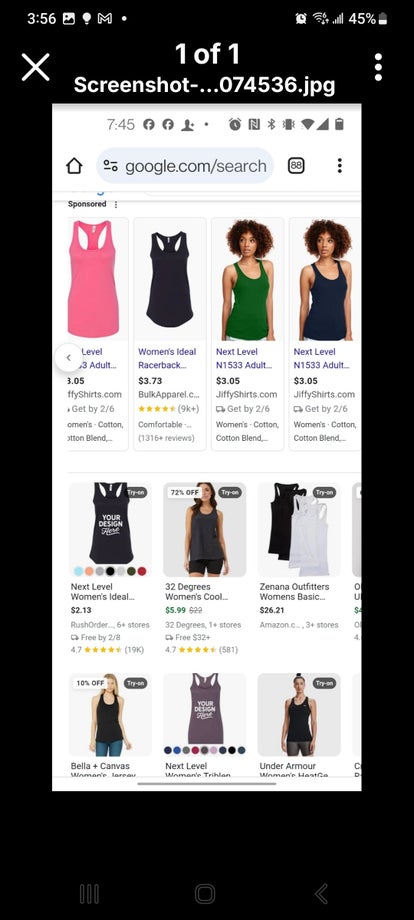Tap Try-on badge on the Under Armour tank
The height and width of the screenshot is (920, 414).
click(x=324, y=683)
